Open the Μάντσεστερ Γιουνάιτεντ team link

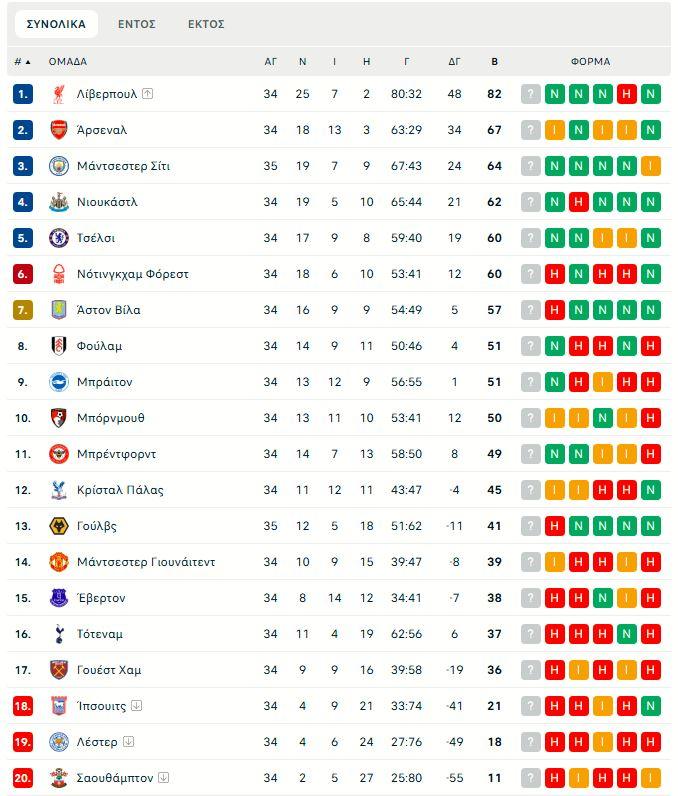[x=146, y=562]
